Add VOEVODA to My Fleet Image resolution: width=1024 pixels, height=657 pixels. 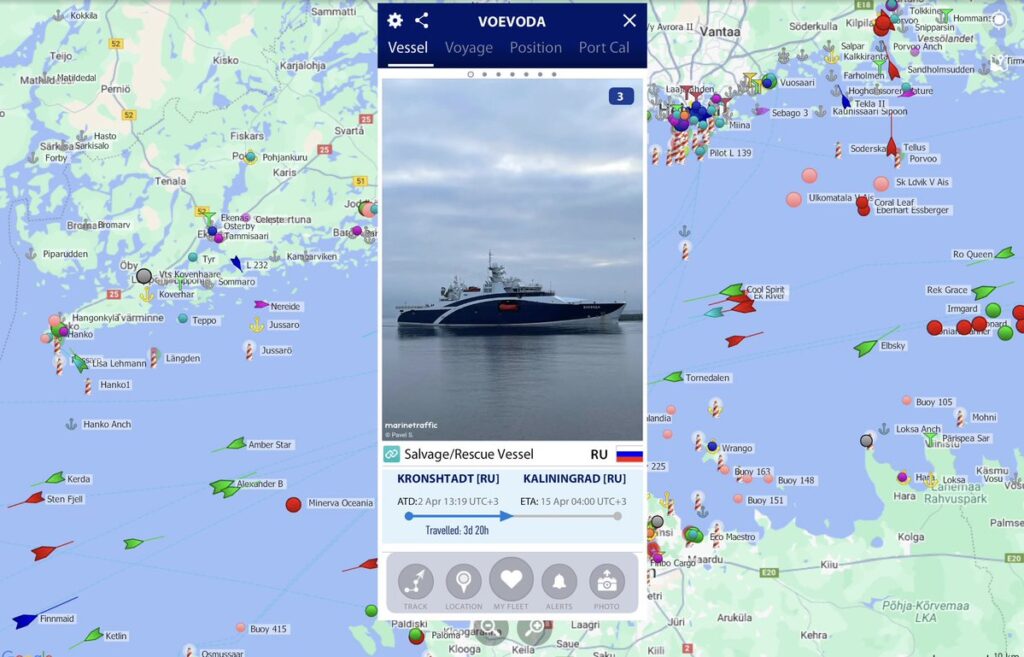pos(511,583)
